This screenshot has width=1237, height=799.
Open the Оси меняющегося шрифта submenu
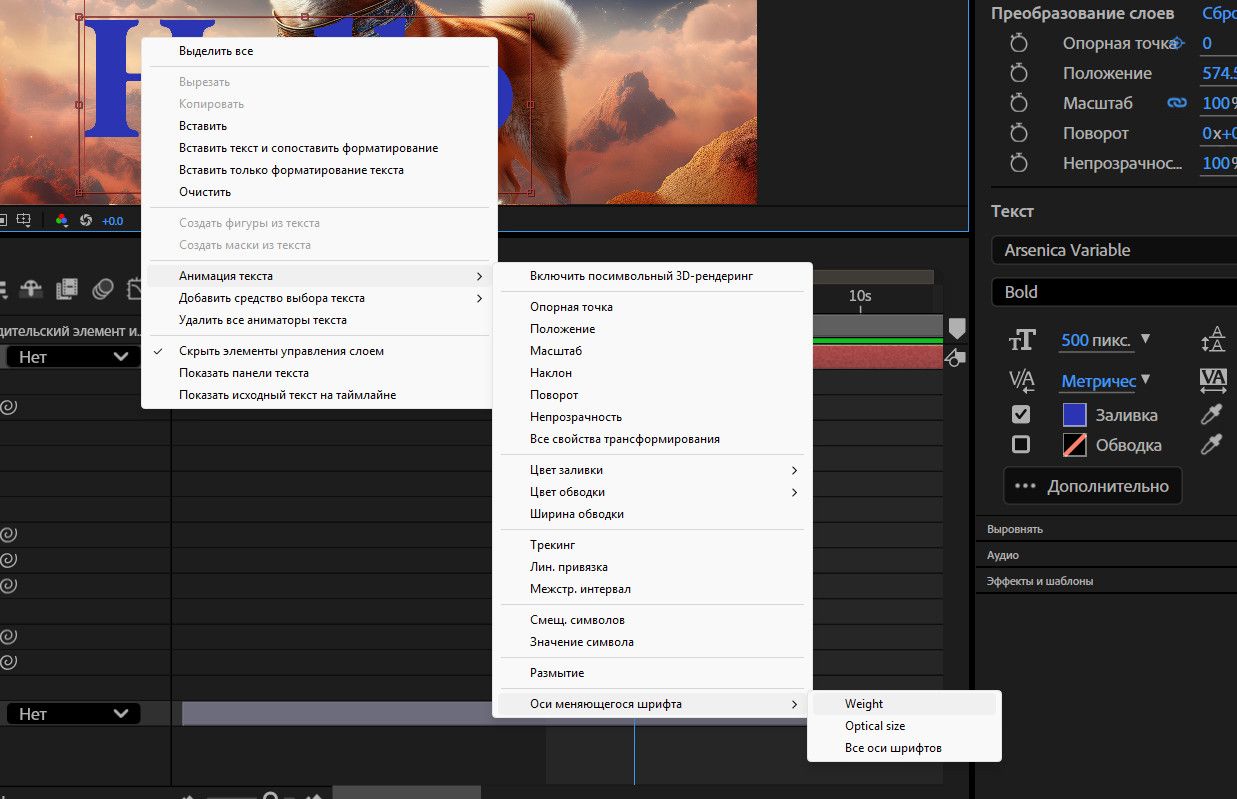pyautogui.click(x=652, y=704)
